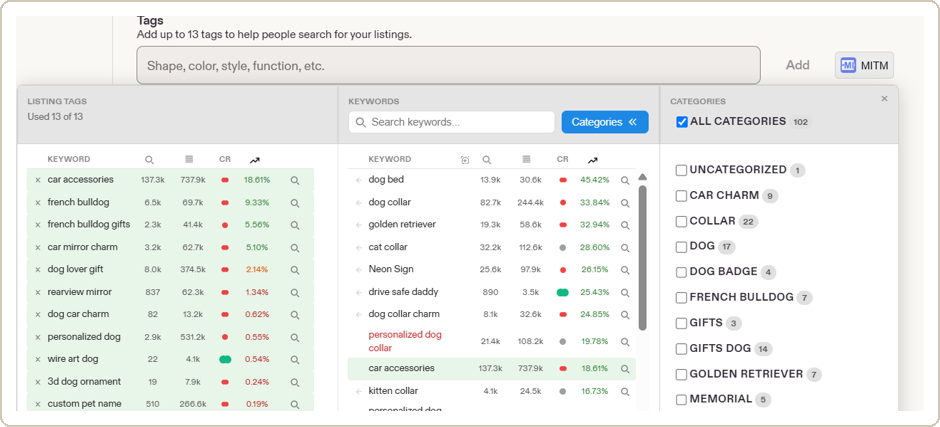Sort keywords by trend arrow icon
940x427 pixels.
click(593, 160)
